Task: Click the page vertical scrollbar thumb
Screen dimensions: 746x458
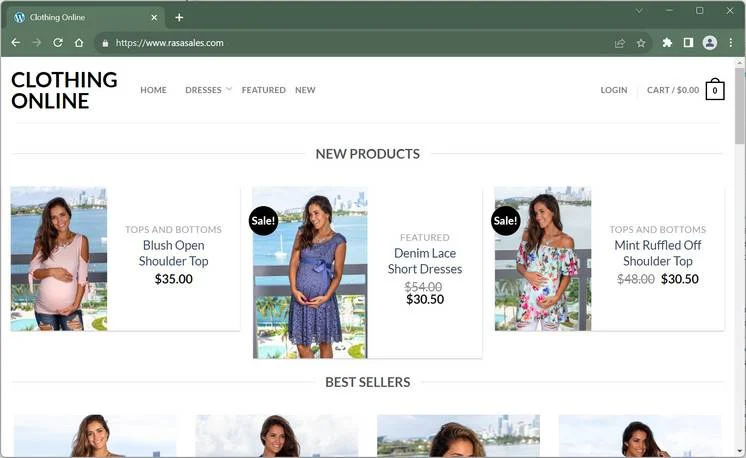Action: pyautogui.click(x=739, y=105)
